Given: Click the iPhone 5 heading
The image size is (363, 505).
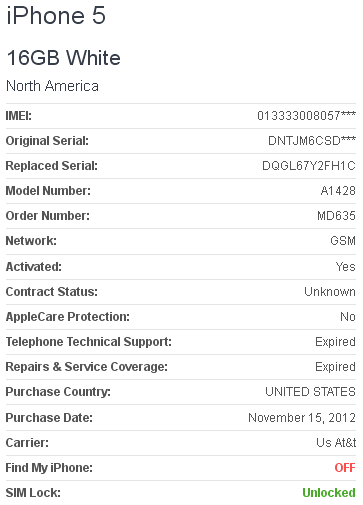Looking at the screenshot, I should pos(56,15).
